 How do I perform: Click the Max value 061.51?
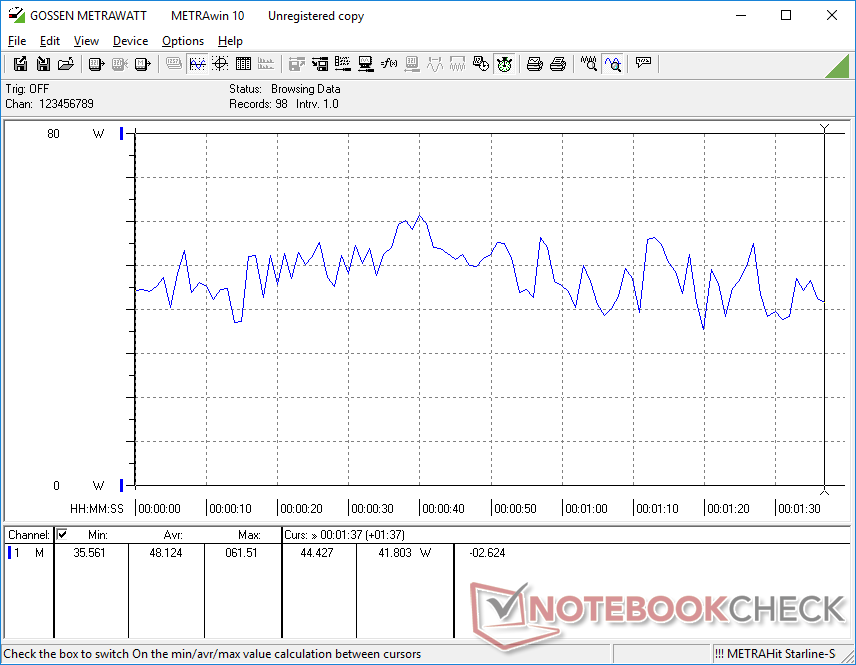click(x=241, y=553)
